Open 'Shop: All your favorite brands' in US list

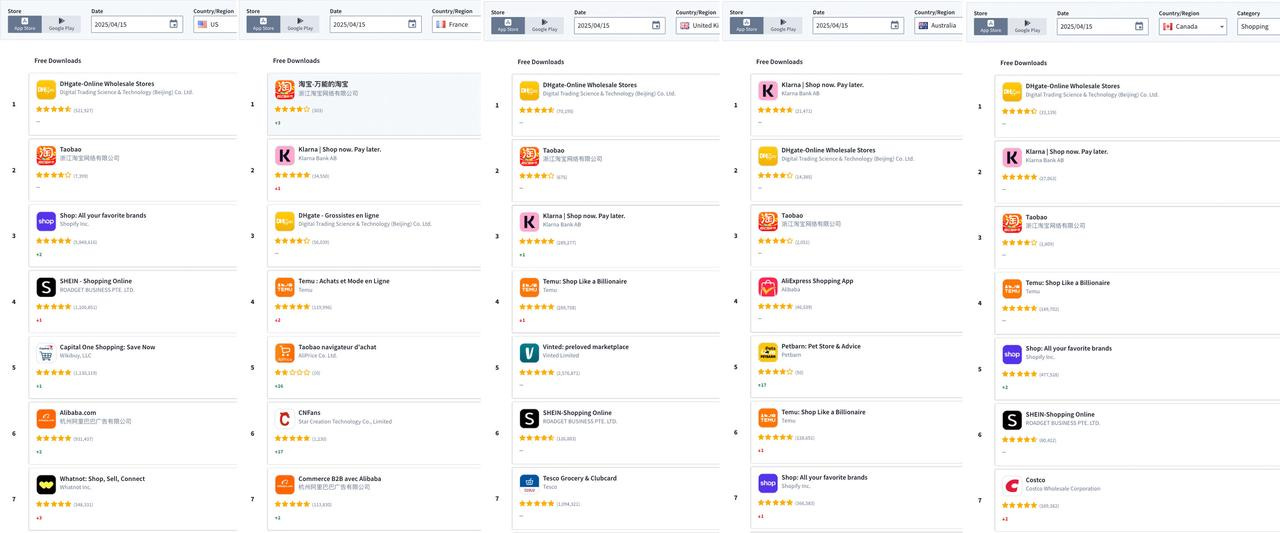103,215
